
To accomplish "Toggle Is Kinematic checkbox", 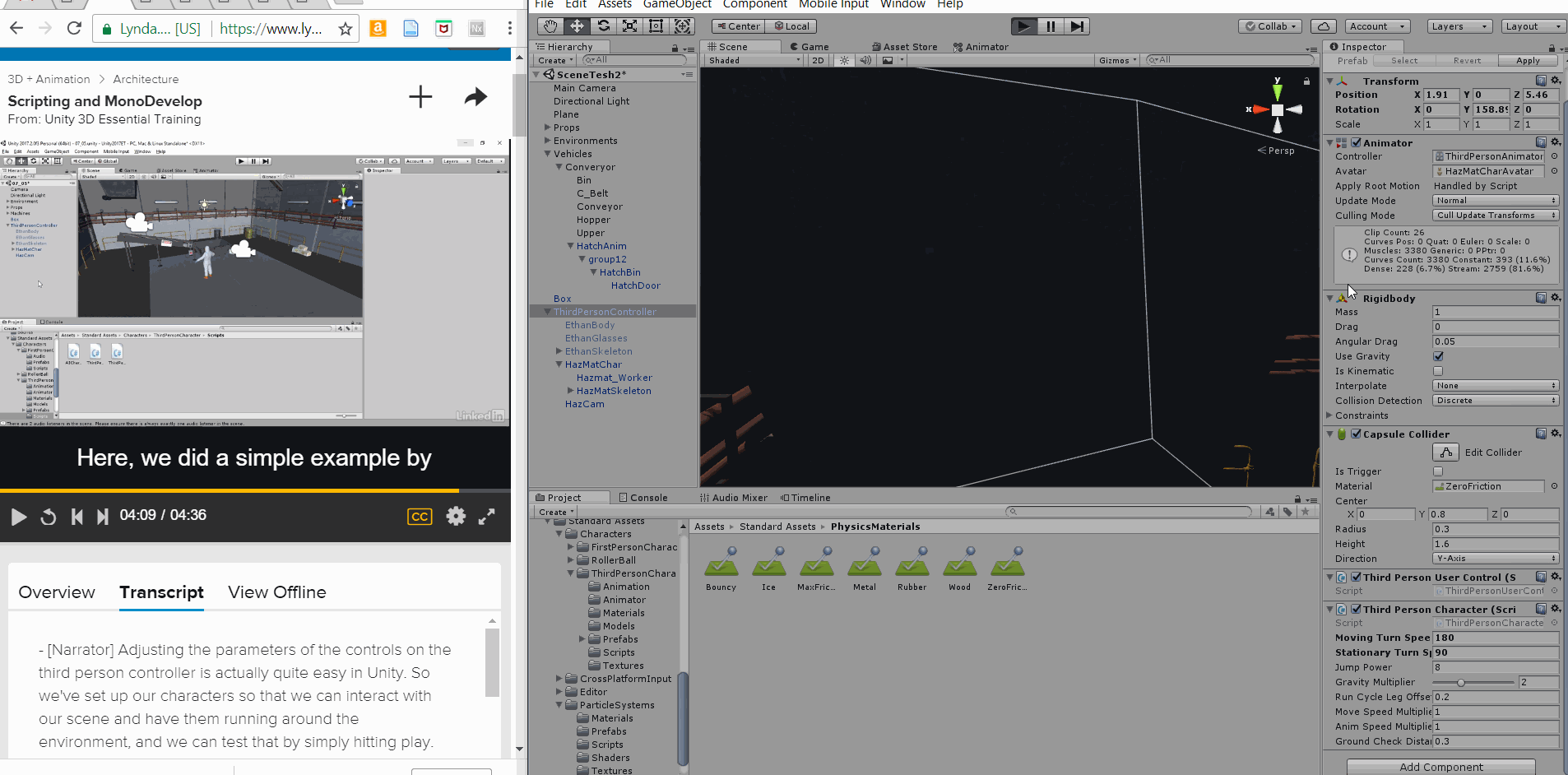I will pos(1438,371).
